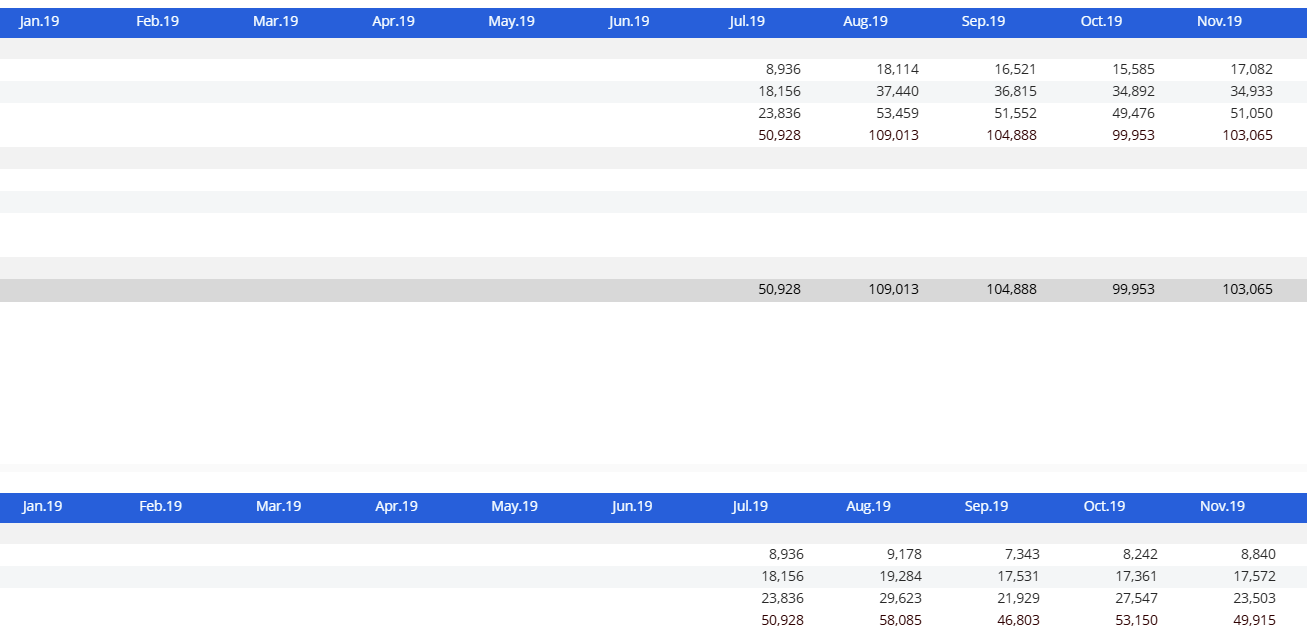1307x631 pixels.
Task: Click the lower table's Jun.19 header
Action: (x=632, y=506)
